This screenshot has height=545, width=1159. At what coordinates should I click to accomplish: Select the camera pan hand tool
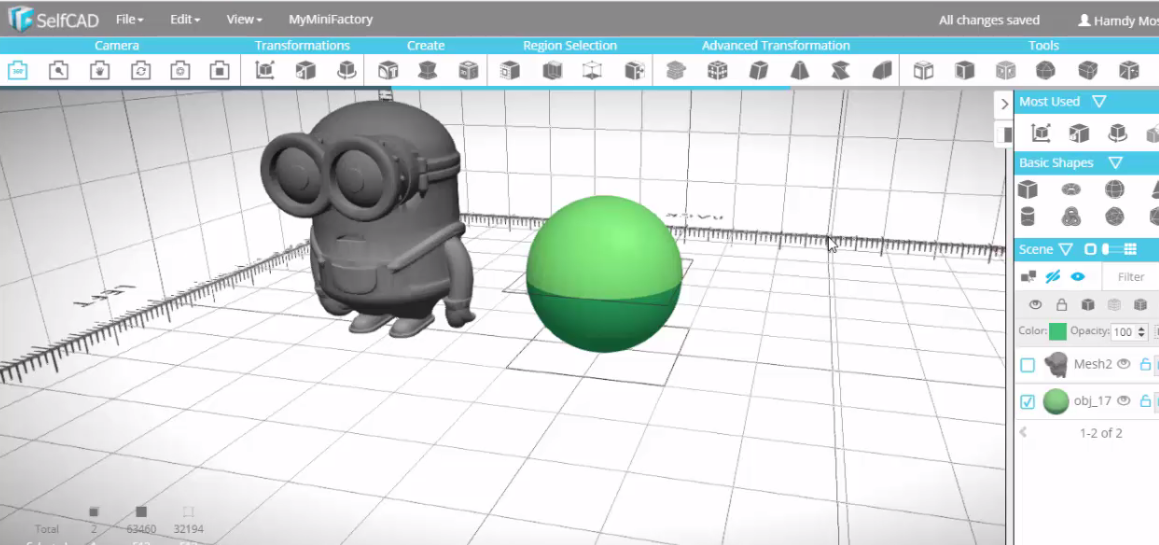[100, 71]
